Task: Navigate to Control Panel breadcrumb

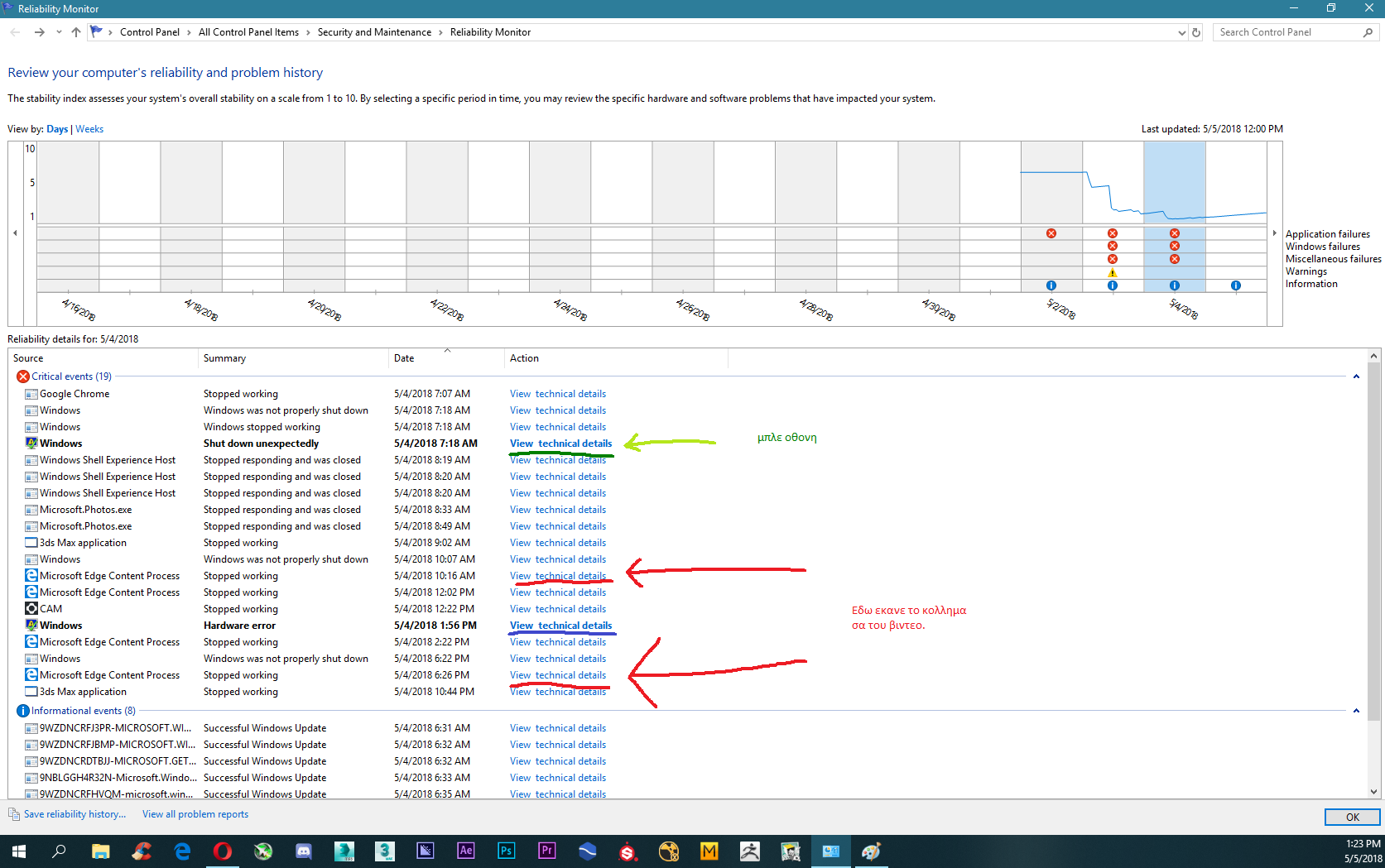Action: tap(150, 32)
